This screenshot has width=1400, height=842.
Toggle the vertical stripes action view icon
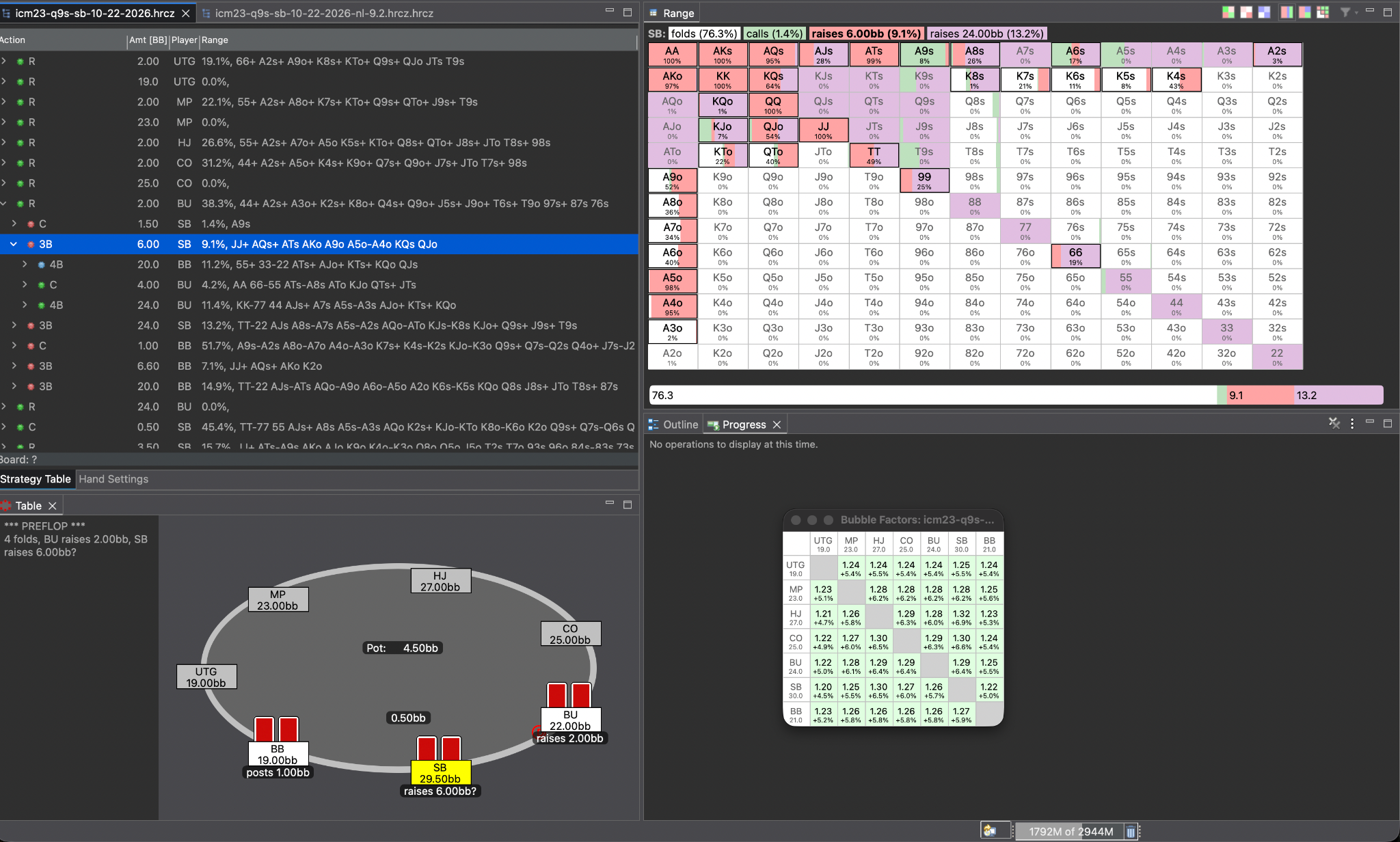tap(1287, 12)
